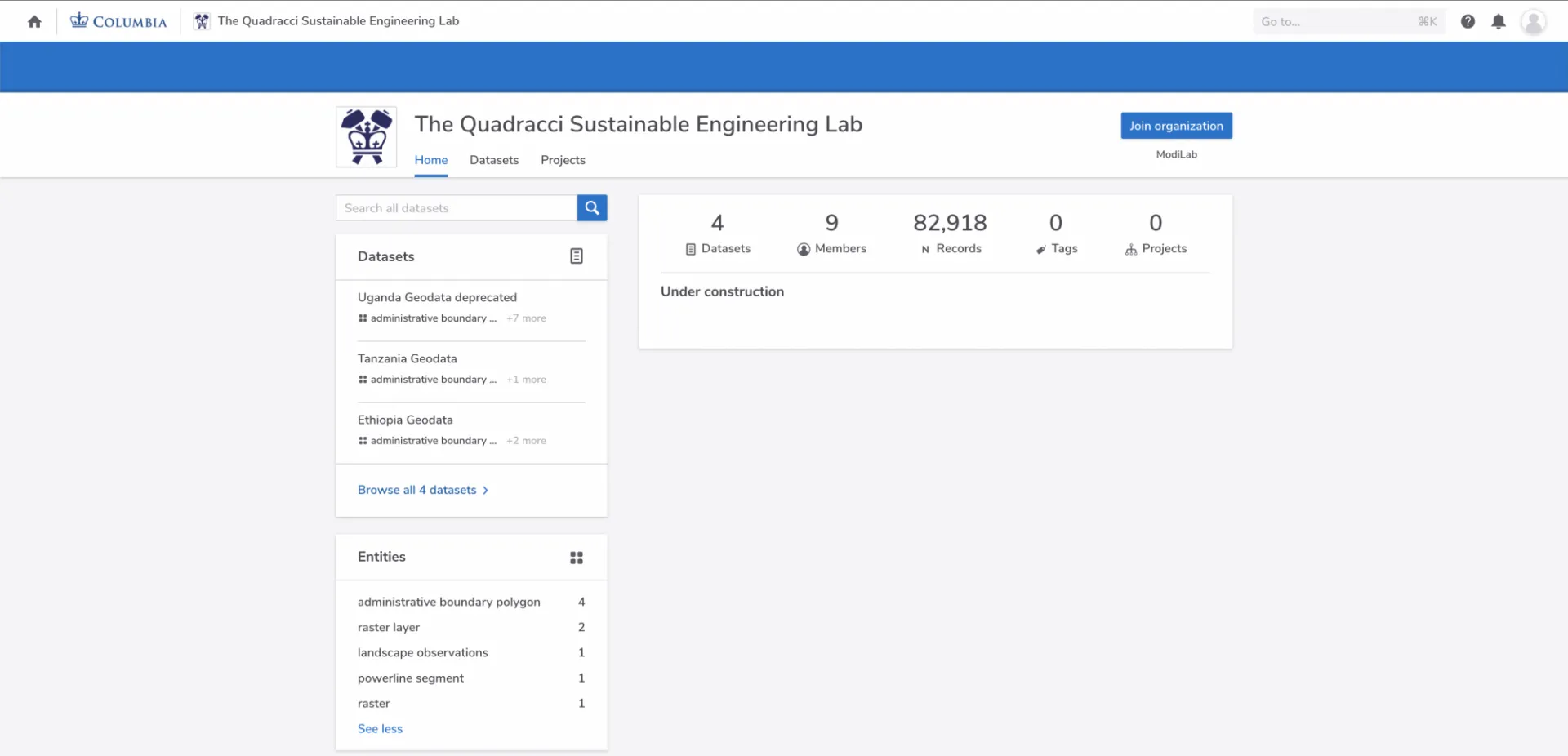The width and height of the screenshot is (1568, 756).
Task: Open the Columbia logo link
Action: pos(118,21)
